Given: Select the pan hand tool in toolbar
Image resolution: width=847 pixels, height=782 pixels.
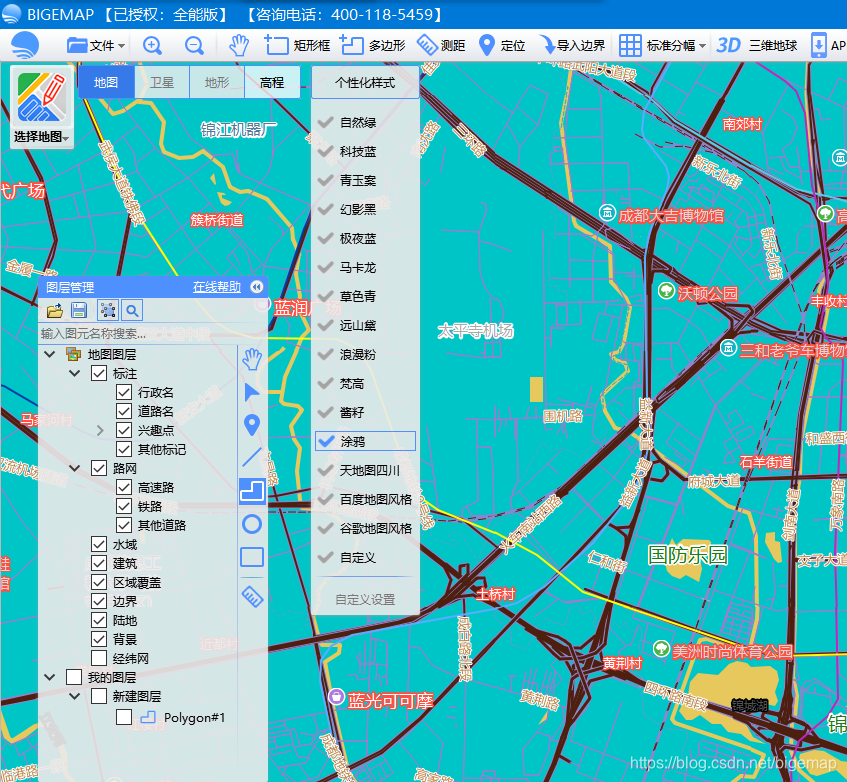Looking at the screenshot, I should 238,45.
